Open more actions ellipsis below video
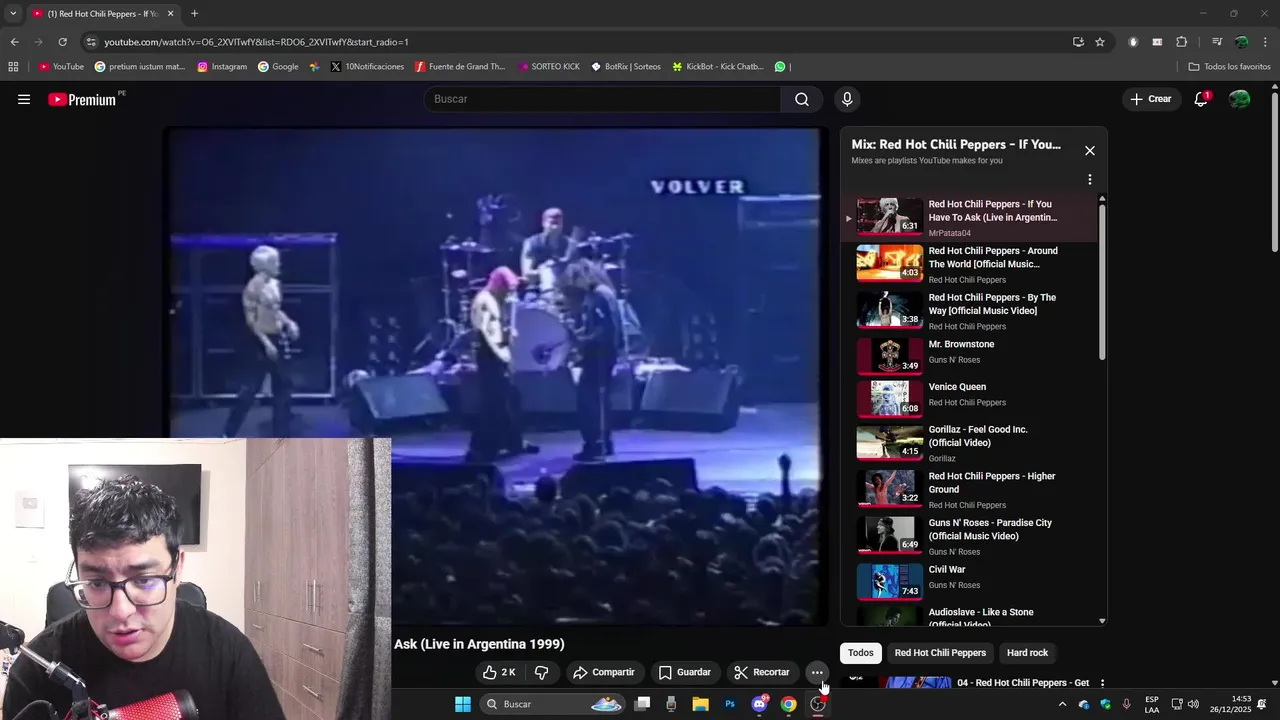1280x720 pixels. pos(817,672)
